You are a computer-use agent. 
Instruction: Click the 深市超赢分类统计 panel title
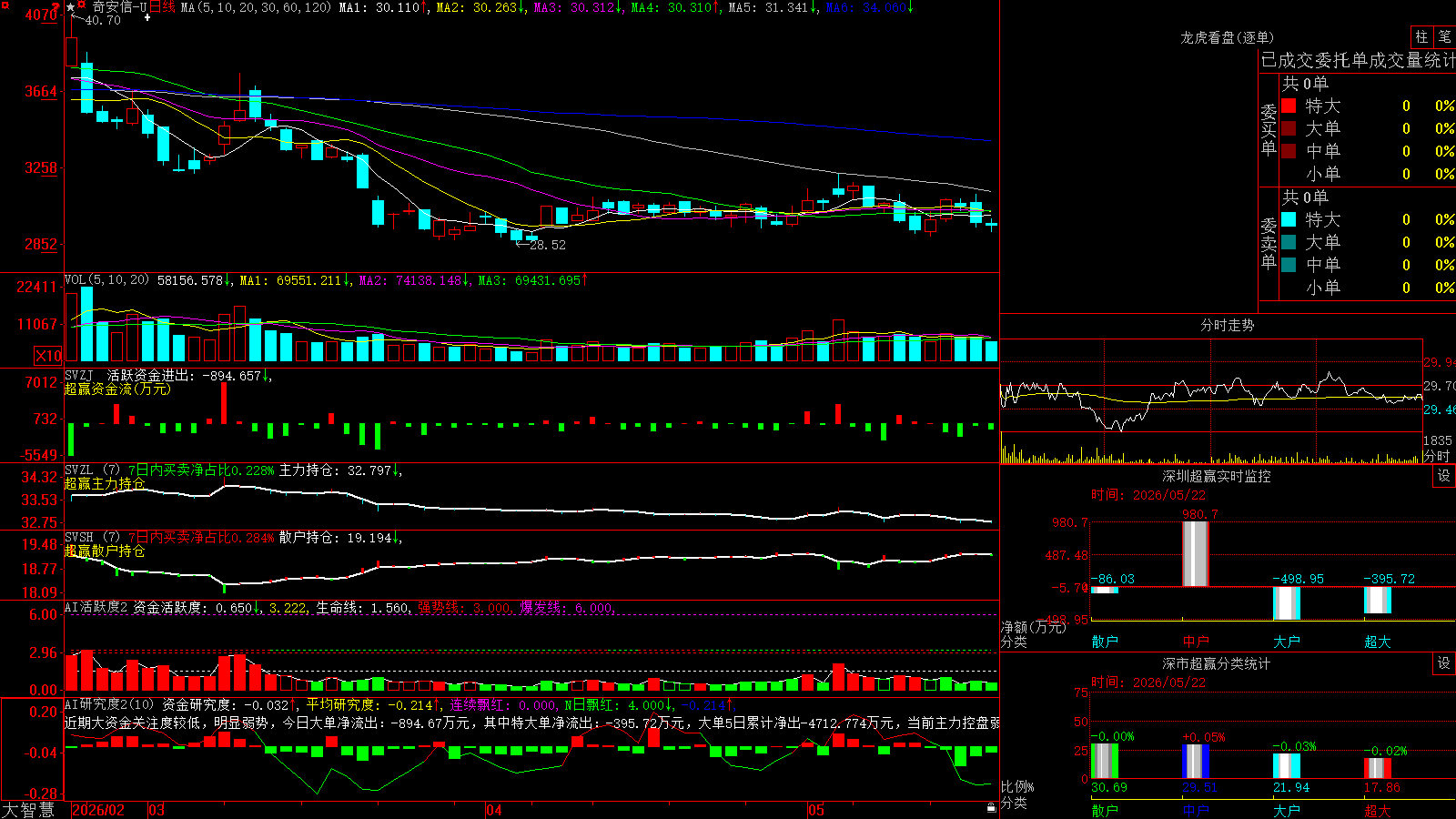(x=1217, y=663)
